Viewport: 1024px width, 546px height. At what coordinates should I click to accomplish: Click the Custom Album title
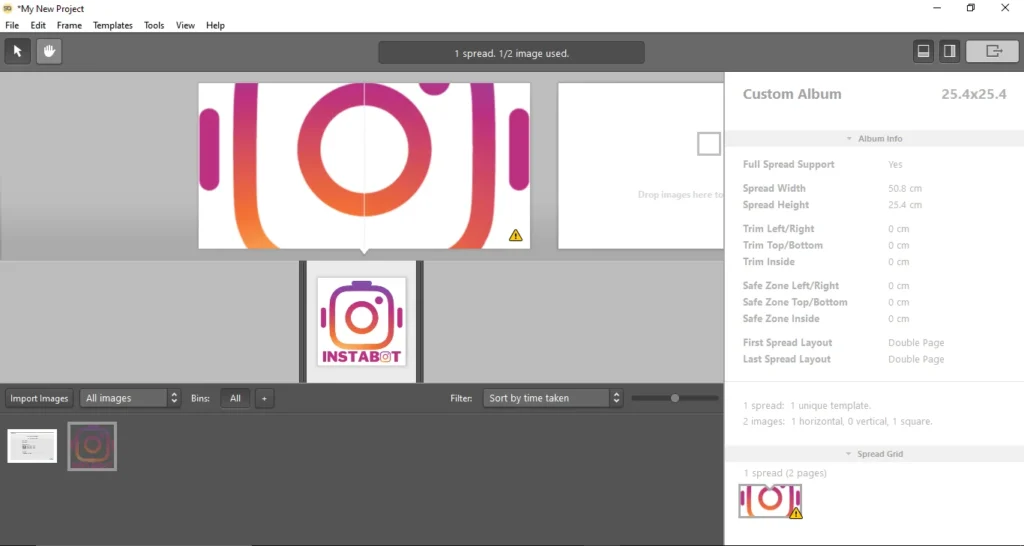coord(792,94)
